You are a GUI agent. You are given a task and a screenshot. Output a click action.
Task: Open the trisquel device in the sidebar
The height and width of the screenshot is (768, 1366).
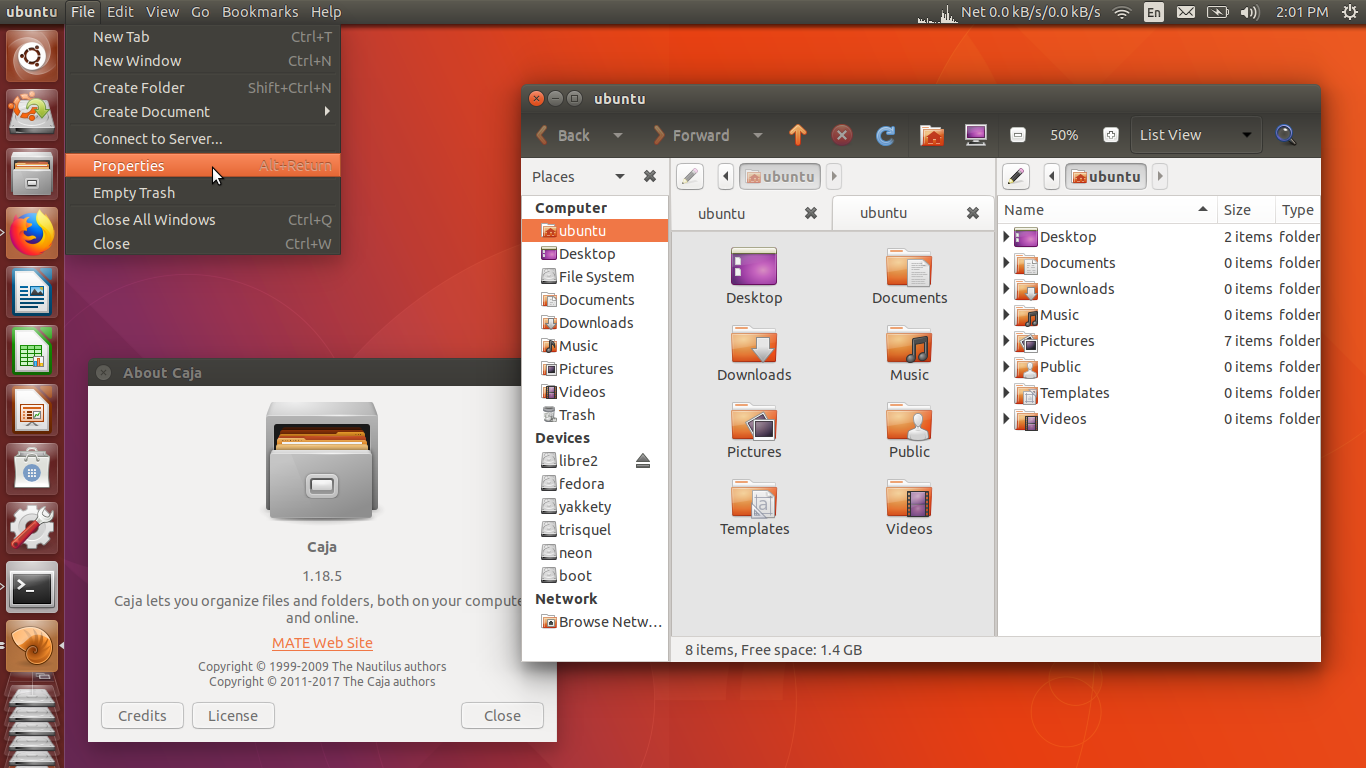[x=595, y=530]
